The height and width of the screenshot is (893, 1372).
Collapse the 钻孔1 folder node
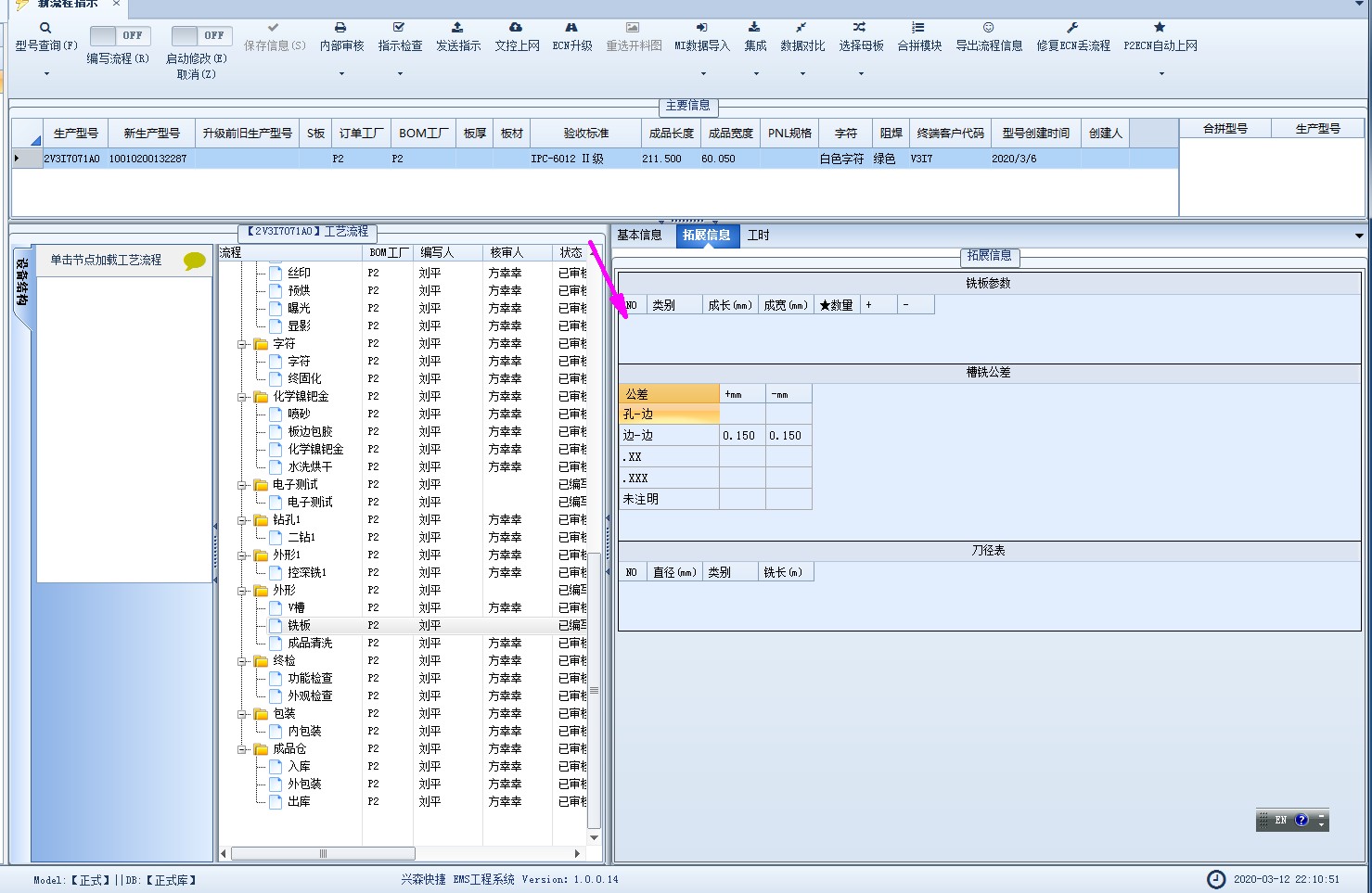[x=242, y=520]
